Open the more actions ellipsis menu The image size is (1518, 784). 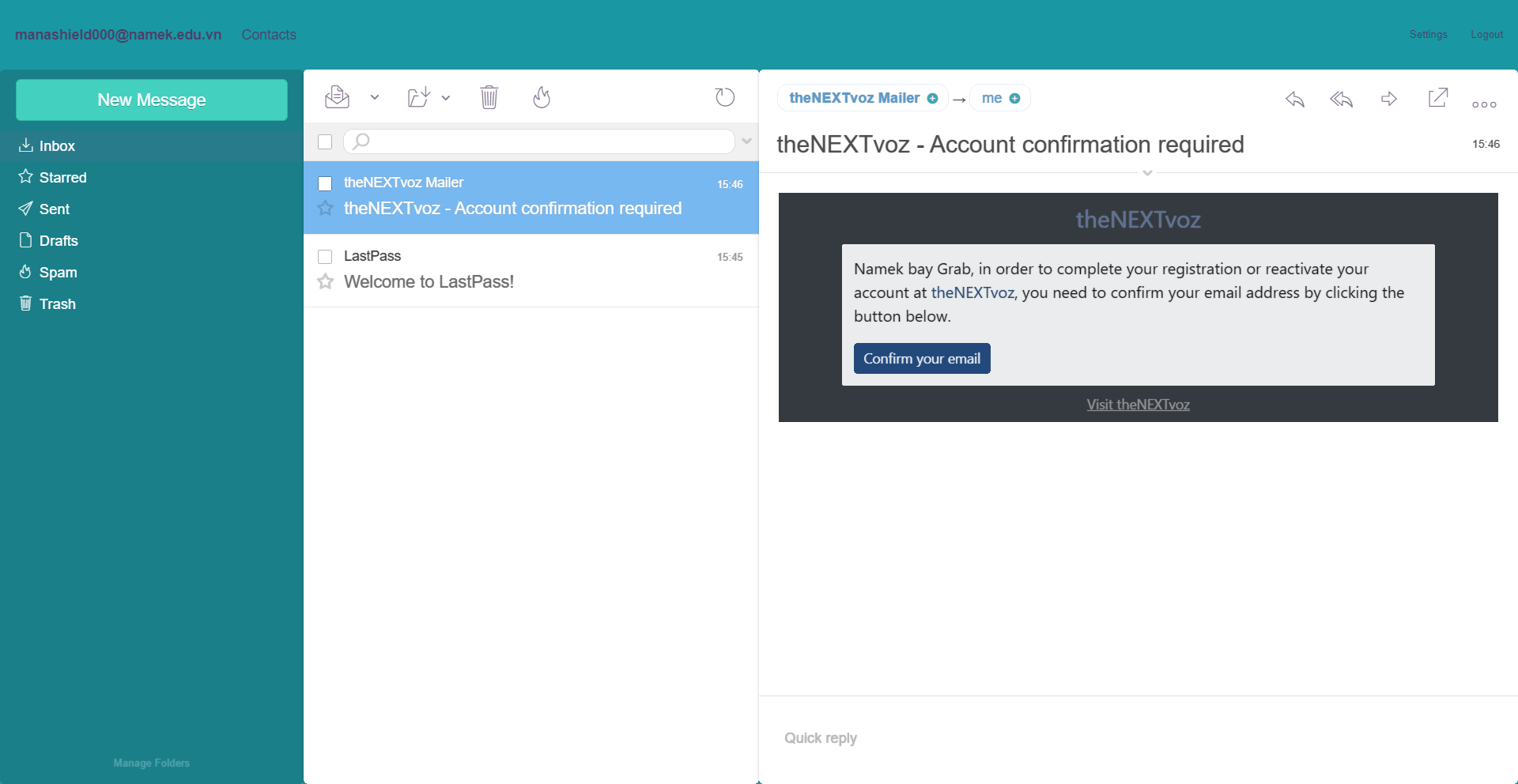point(1484,104)
